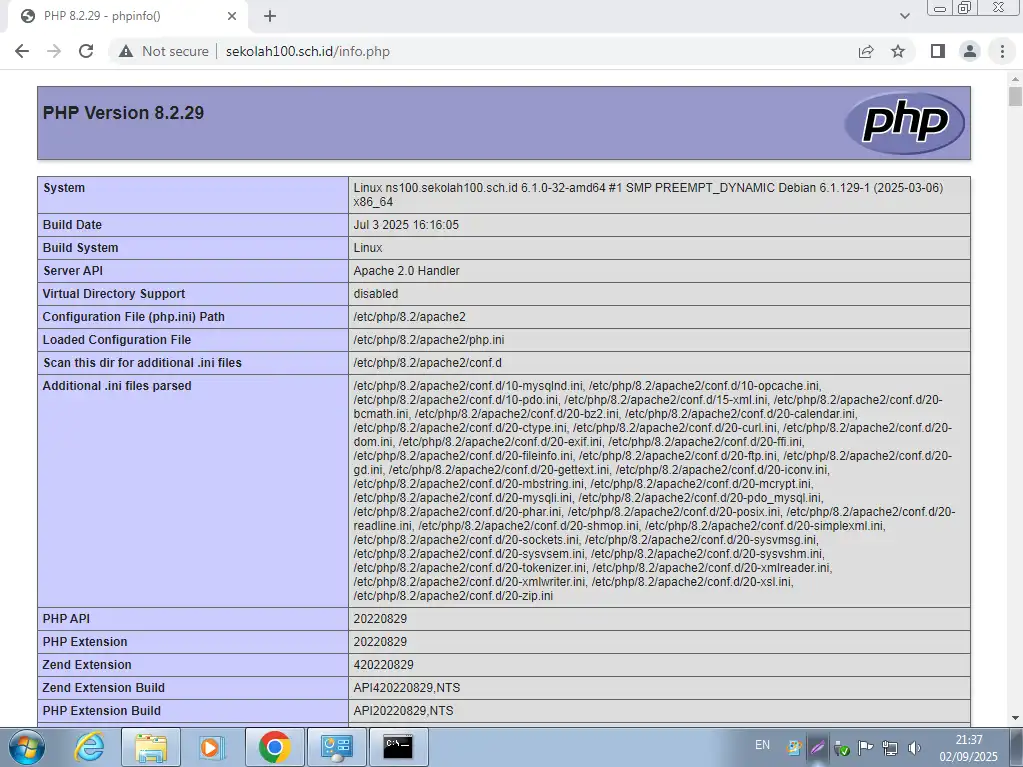Open the Chrome profile avatar
1023x767 pixels.
pos(970,51)
